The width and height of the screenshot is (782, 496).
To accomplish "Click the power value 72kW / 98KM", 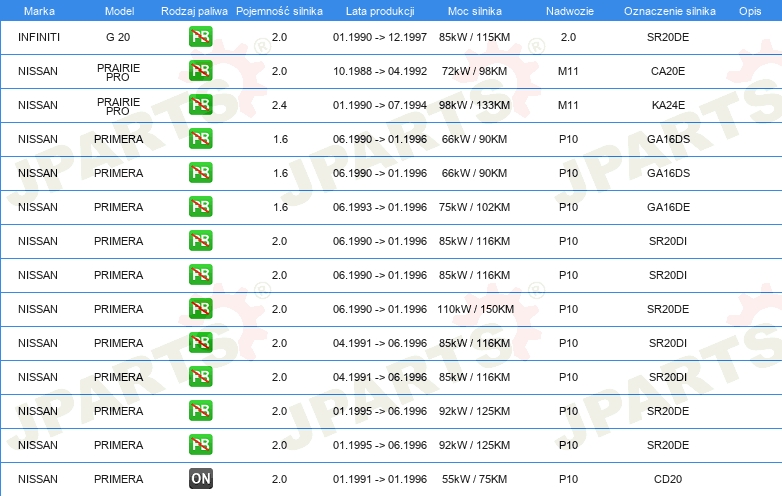I will 474,71.
